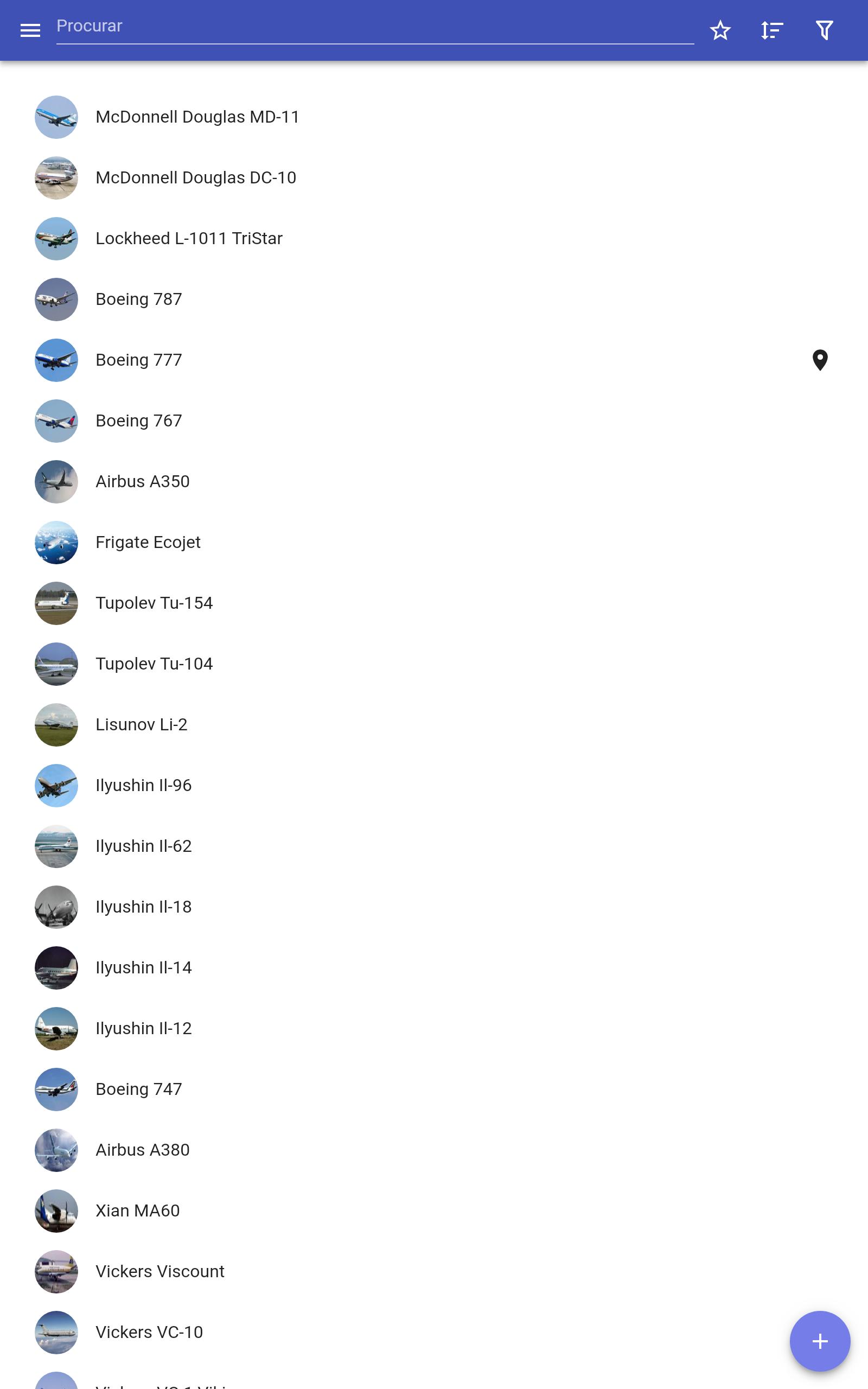Click the location pin beside Boeing 777

pyautogui.click(x=820, y=360)
